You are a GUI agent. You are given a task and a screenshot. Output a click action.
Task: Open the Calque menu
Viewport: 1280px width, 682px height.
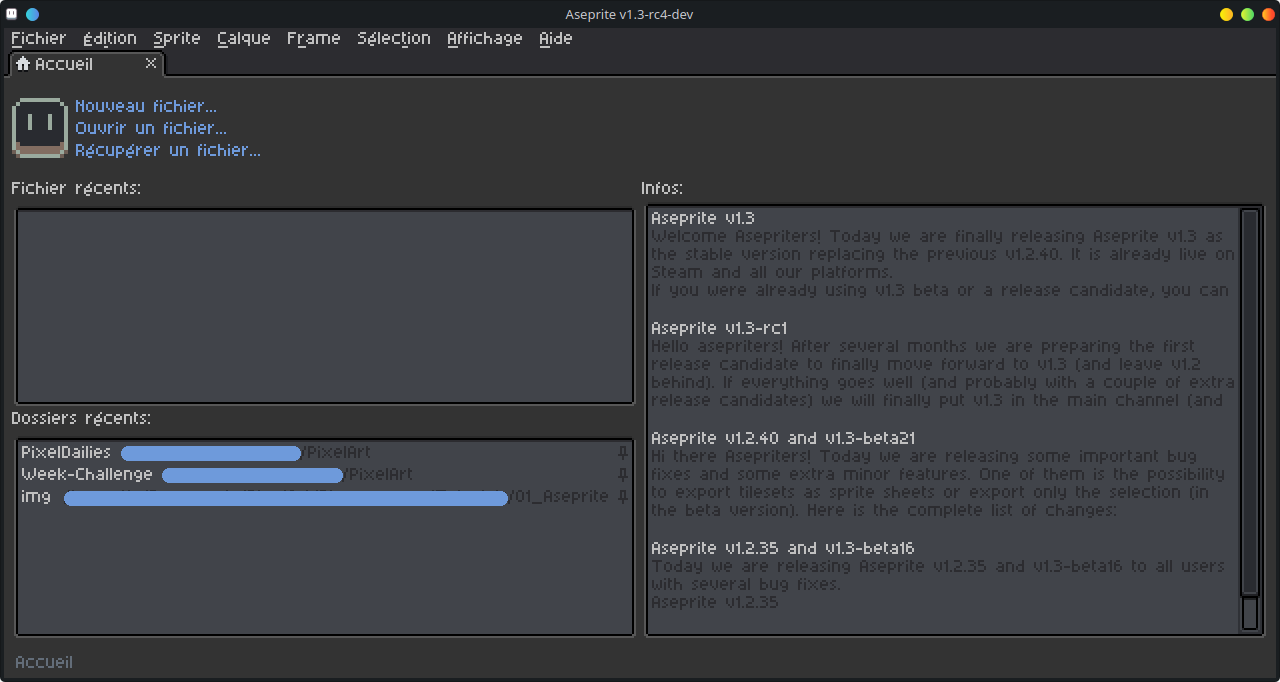point(244,38)
